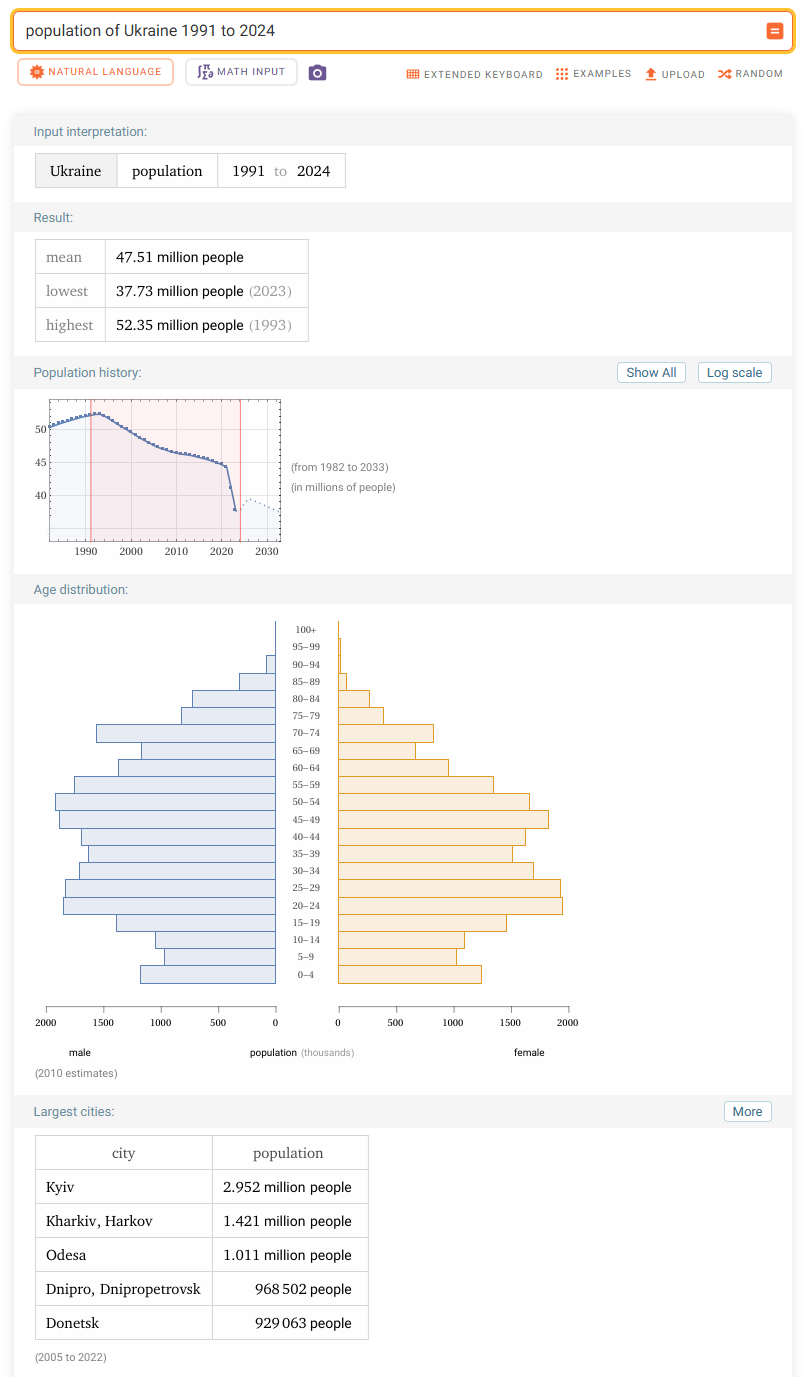Select Kyiv in the cities table
805x1377 pixels.
[60, 1187]
